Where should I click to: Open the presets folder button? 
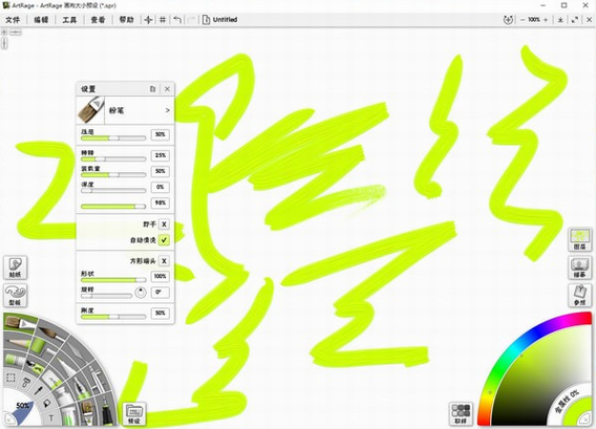click(x=135, y=414)
